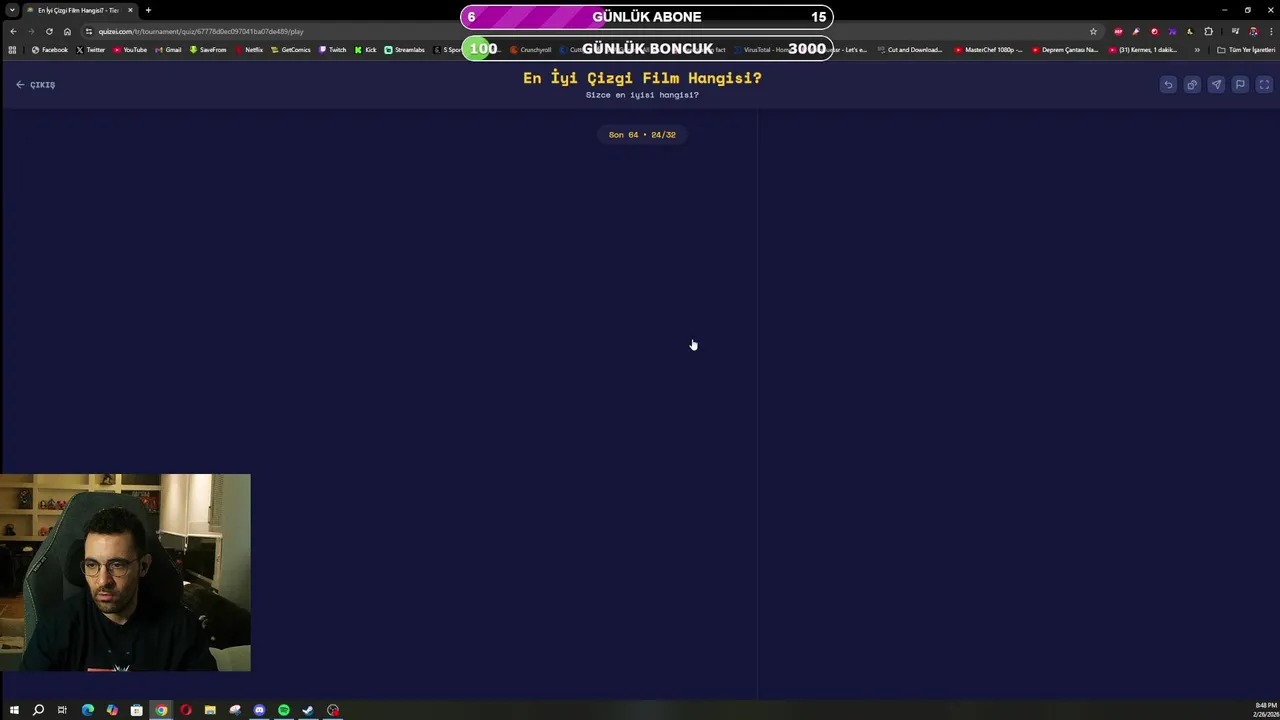Viewport: 1280px width, 720px height.
Task: Open Microsoft Store from taskbar
Action: coord(137,710)
